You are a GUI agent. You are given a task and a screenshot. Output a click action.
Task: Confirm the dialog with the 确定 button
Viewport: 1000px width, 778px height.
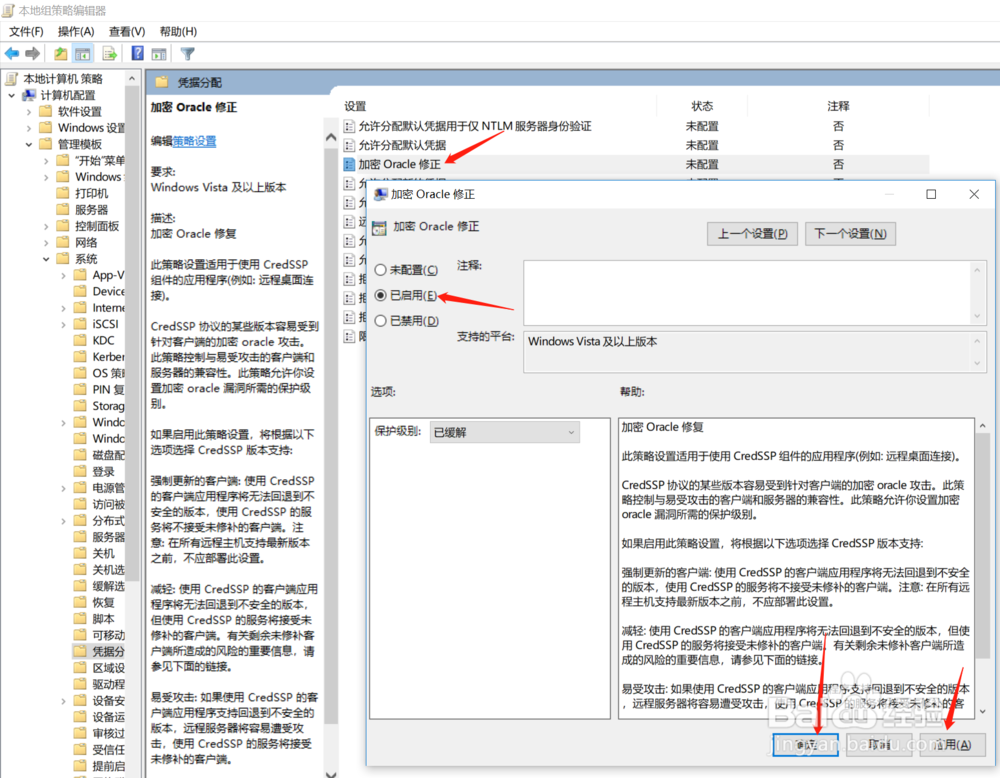(805, 745)
